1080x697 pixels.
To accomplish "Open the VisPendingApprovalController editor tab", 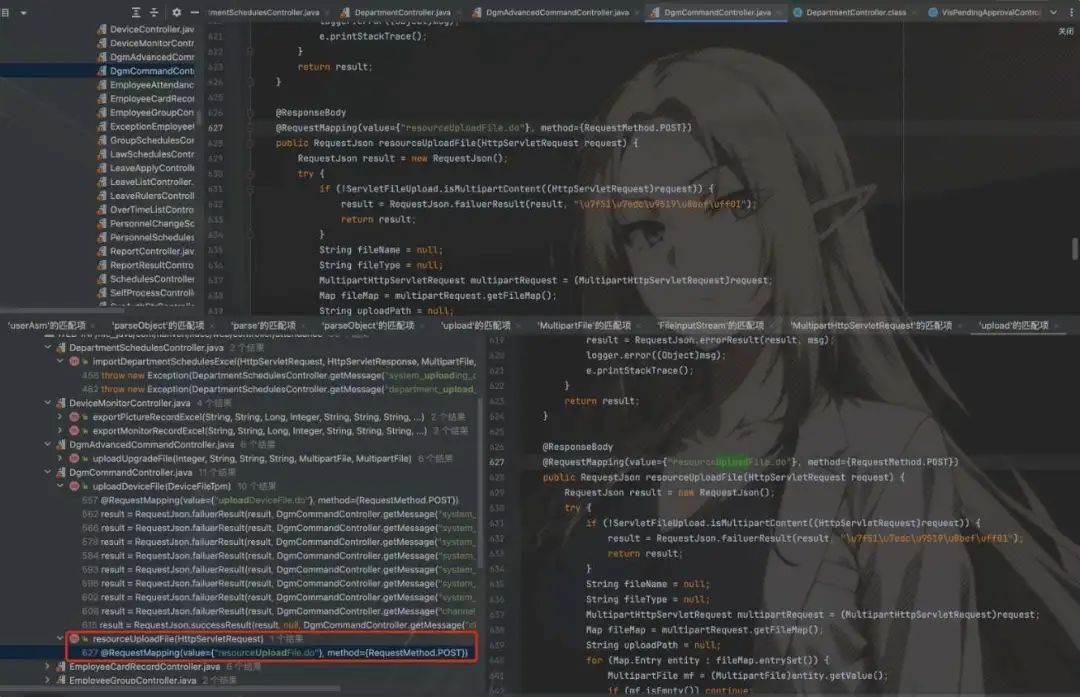I will click(x=984, y=12).
